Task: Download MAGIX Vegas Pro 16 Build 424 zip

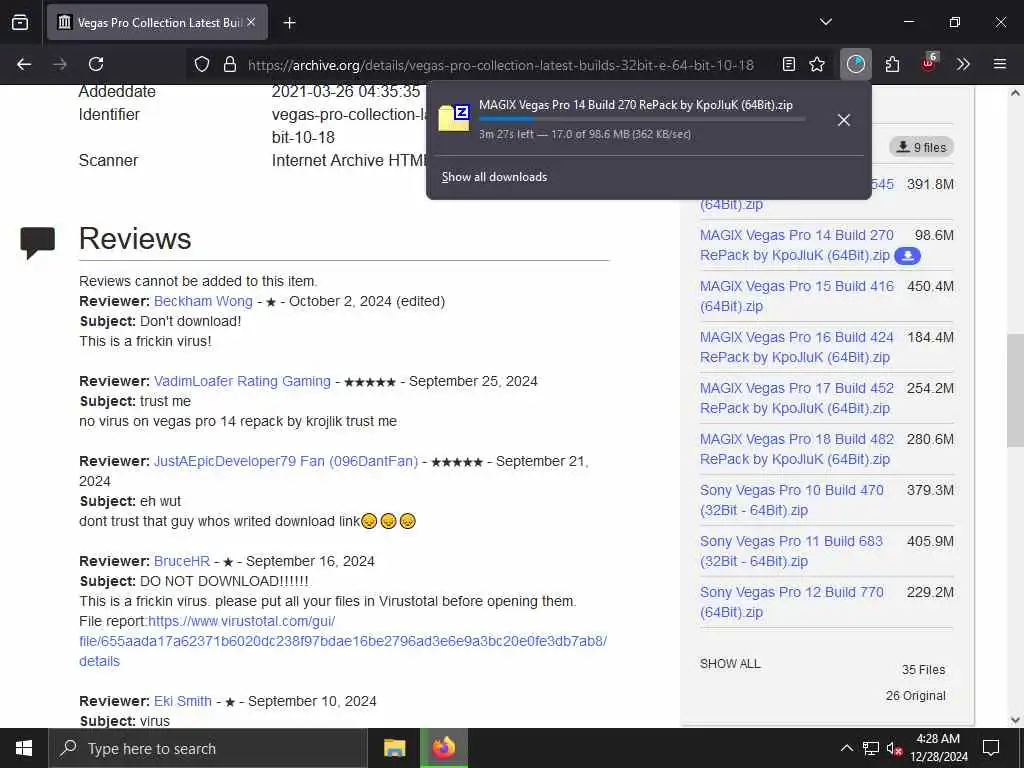Action: [797, 347]
